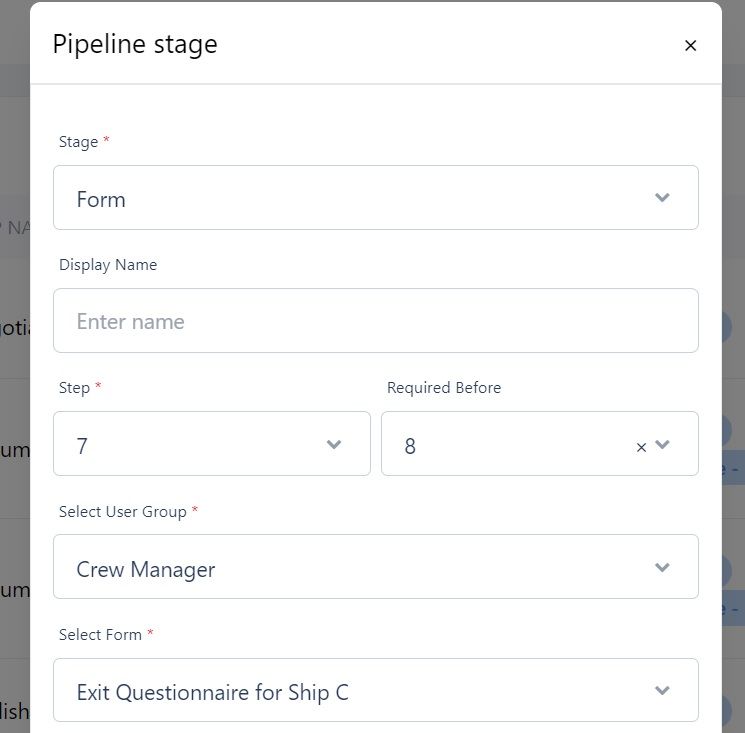This screenshot has width=745, height=733.
Task: Clear the Required Before value 8
Action: [x=641, y=447]
